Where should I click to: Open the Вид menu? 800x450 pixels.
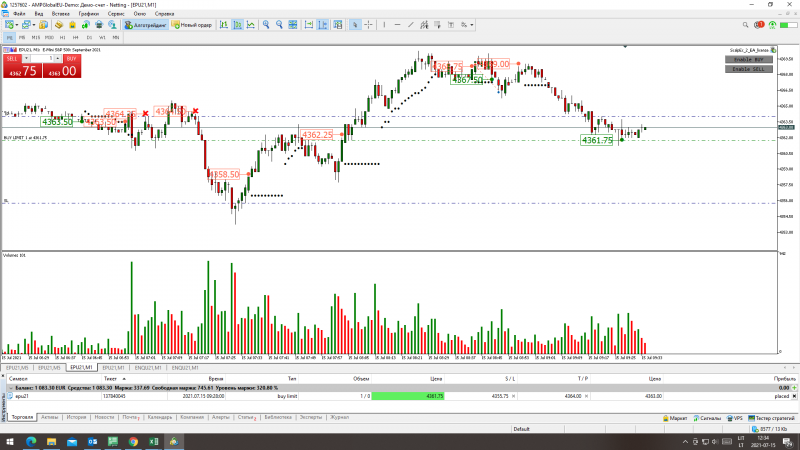pyautogui.click(x=39, y=14)
